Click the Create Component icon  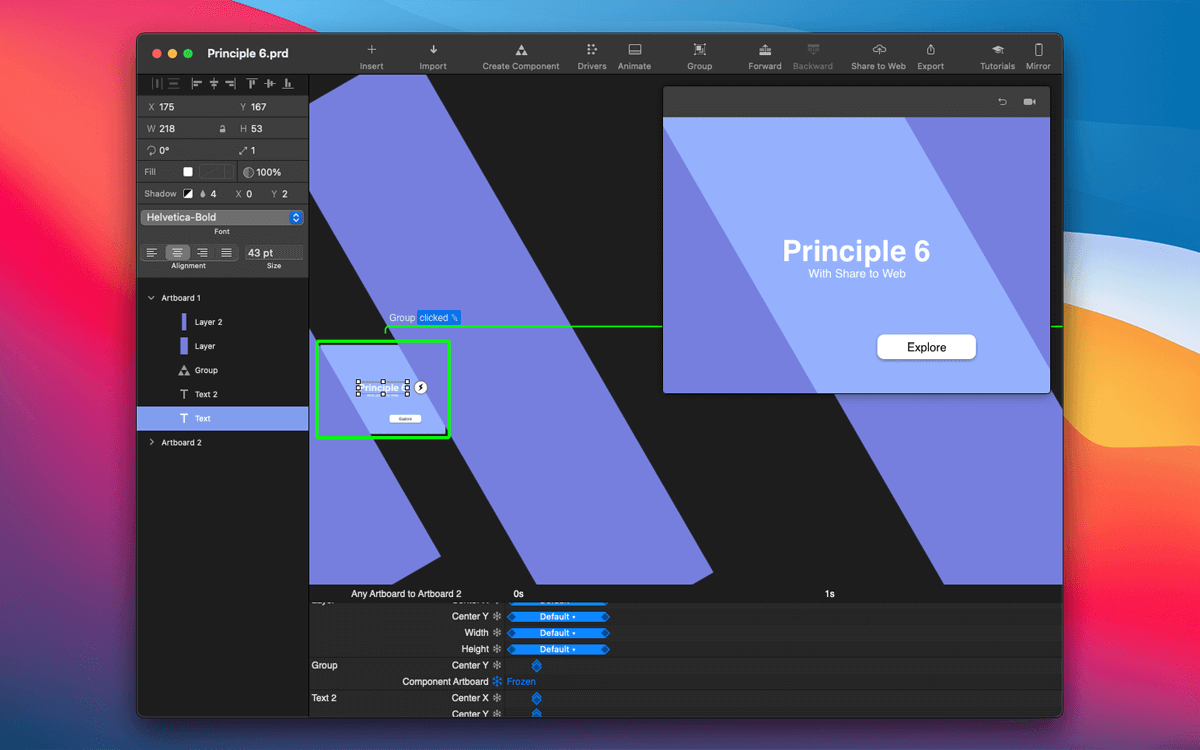[521, 50]
